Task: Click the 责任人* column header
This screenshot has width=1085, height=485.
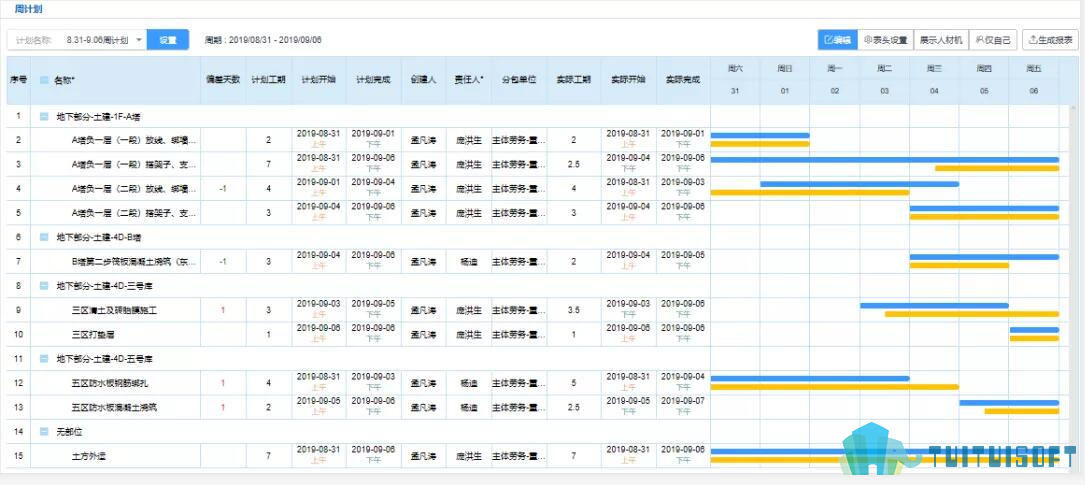Action: click(468, 80)
